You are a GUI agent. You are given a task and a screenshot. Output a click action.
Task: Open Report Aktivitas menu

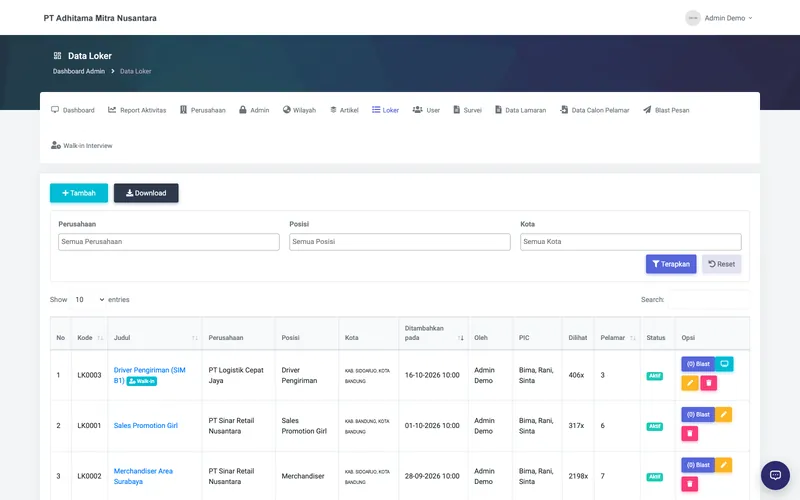(137, 110)
